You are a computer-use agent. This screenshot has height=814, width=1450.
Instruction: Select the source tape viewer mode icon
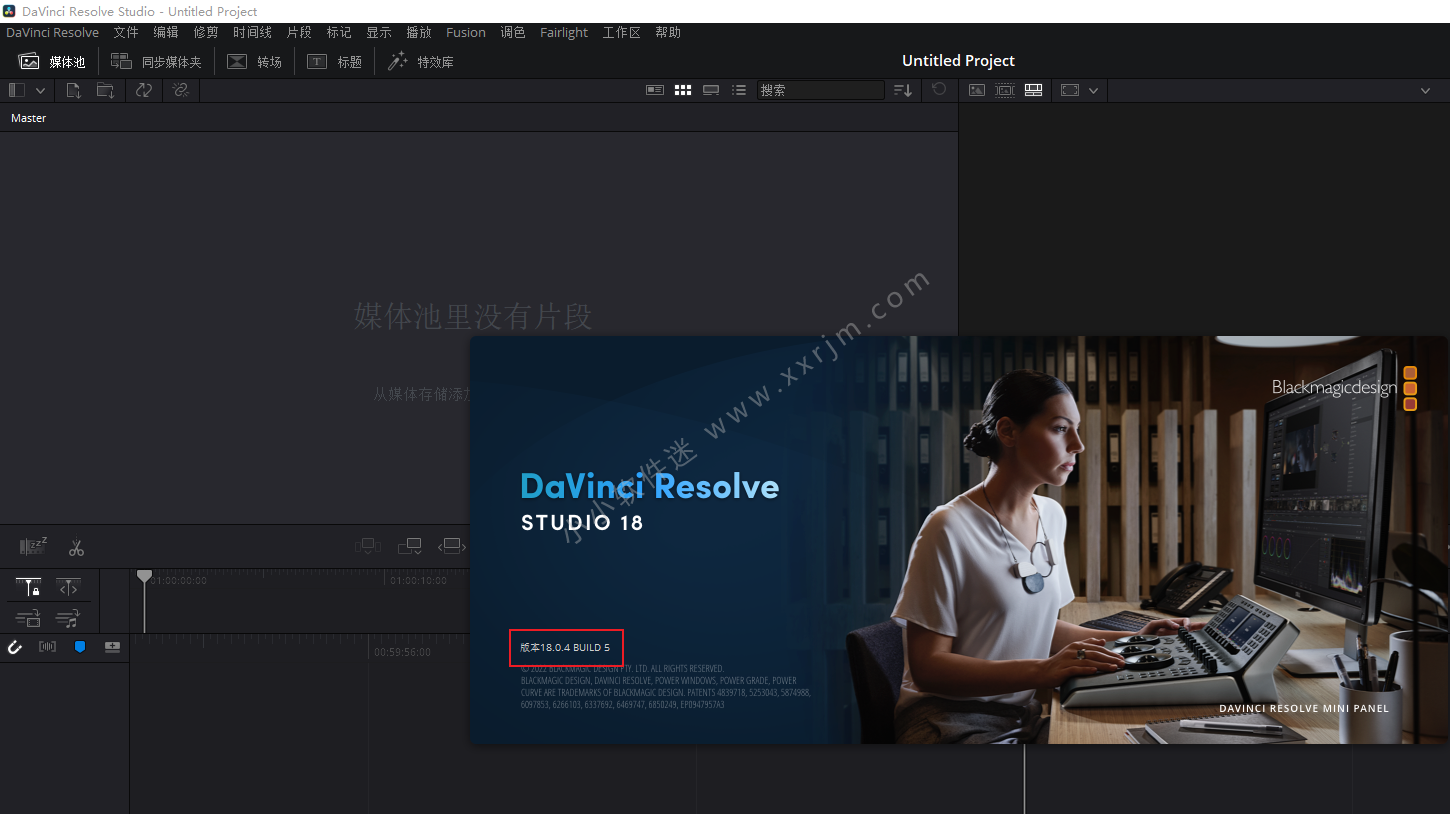pyautogui.click(x=1005, y=90)
